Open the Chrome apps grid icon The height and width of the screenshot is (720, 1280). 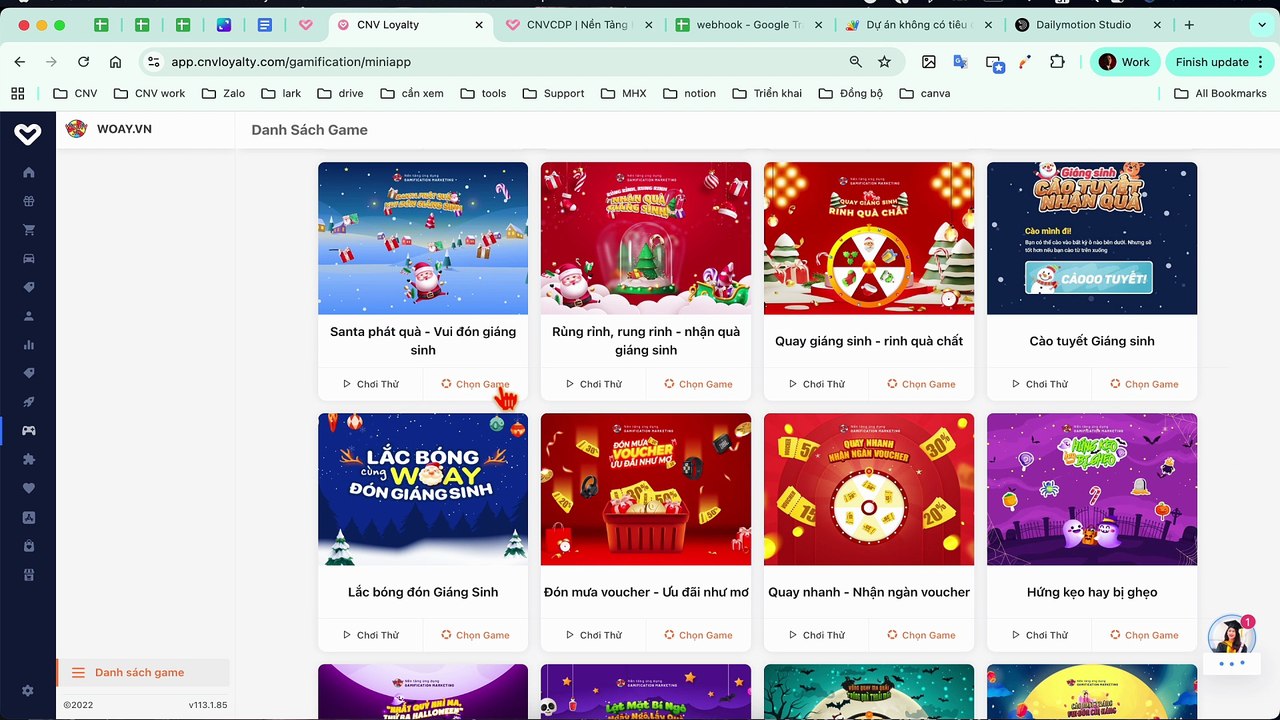tap(18, 93)
